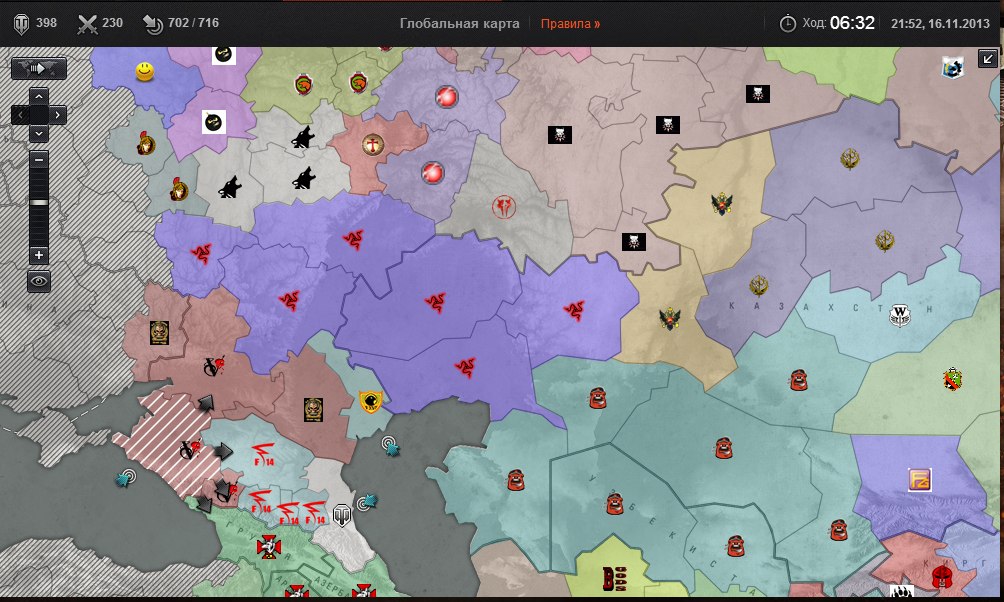The image size is (1004, 602).
Task: Click the world map arrow button above the pan controls
Action: tap(38, 69)
